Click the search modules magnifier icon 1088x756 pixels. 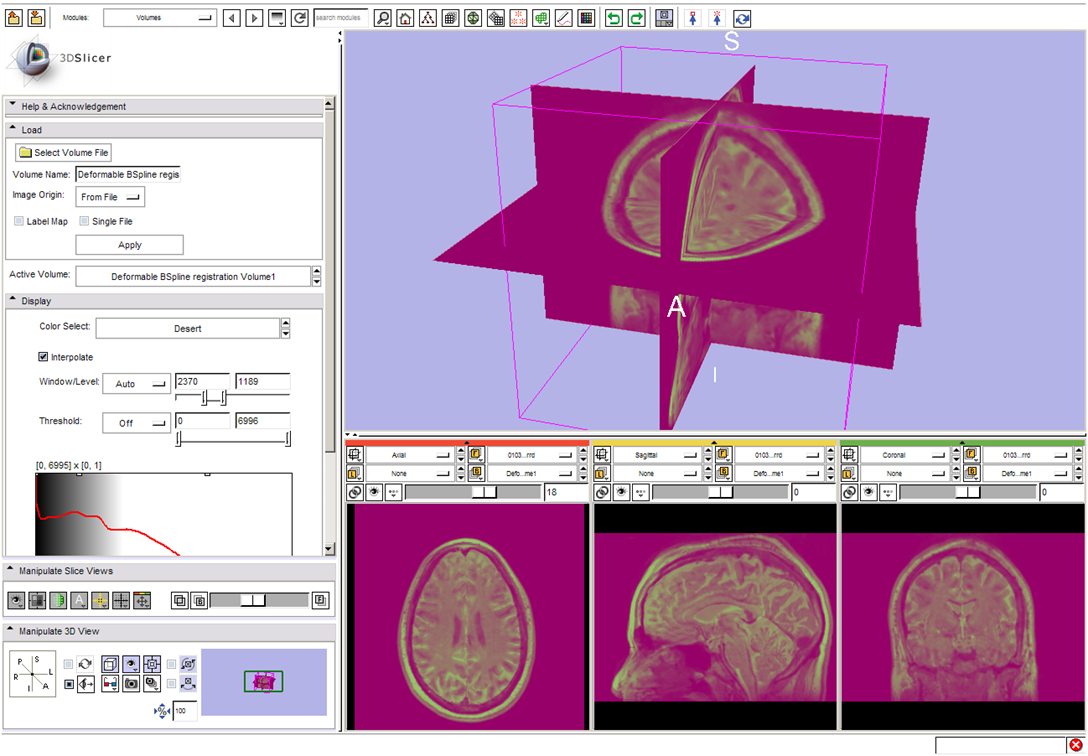point(383,18)
